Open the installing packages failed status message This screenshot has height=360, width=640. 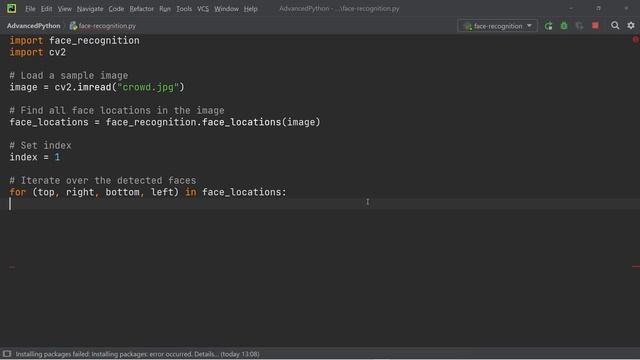(x=137, y=354)
